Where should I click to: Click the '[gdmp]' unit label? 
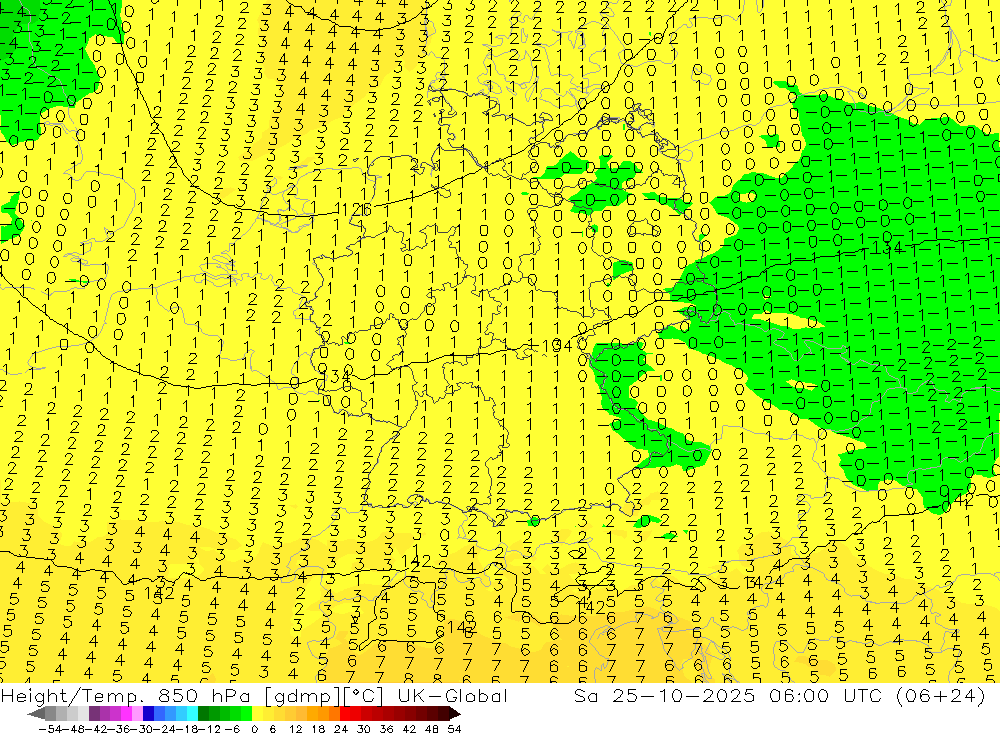(x=302, y=697)
